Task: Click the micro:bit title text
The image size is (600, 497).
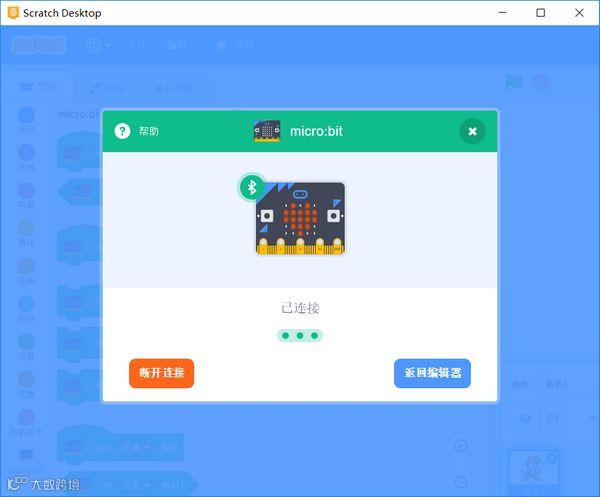Action: click(316, 131)
